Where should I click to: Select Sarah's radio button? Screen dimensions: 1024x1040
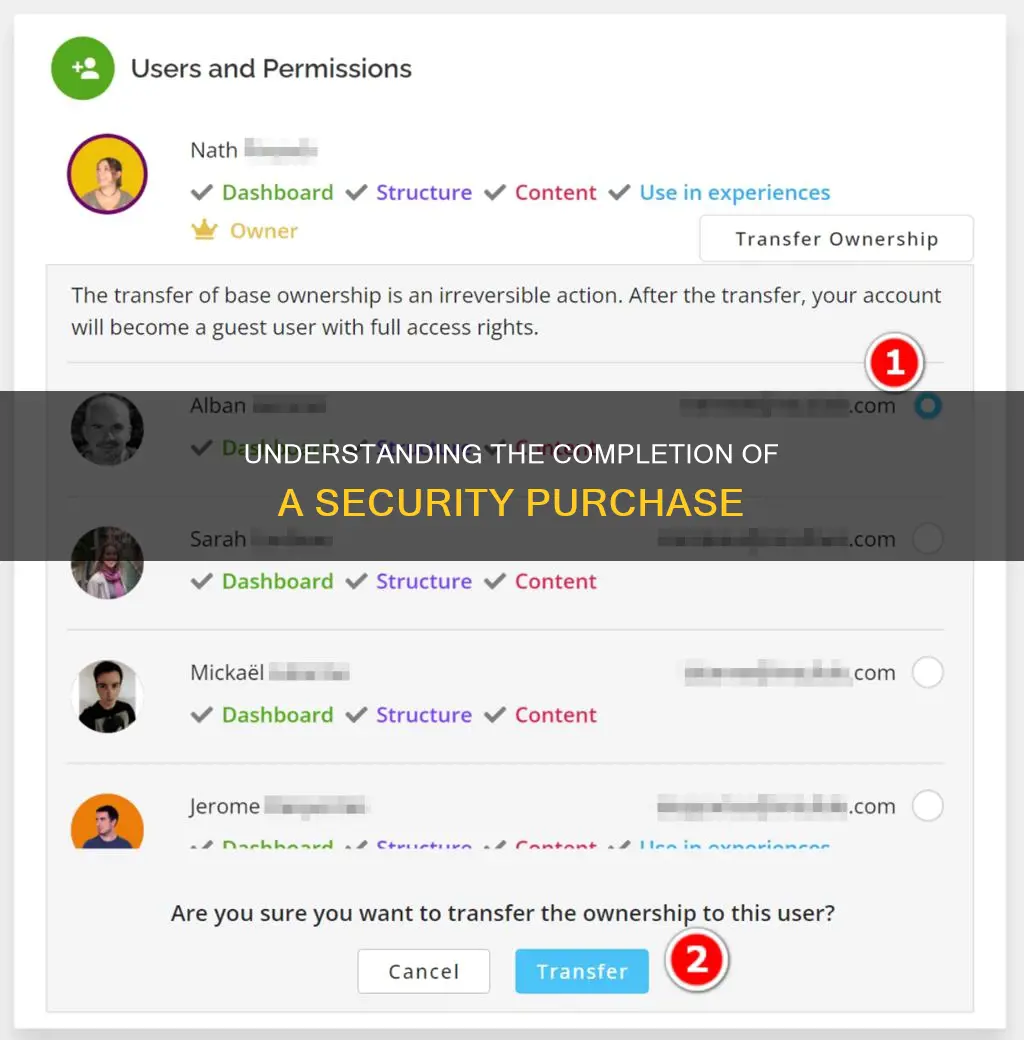pos(928,539)
